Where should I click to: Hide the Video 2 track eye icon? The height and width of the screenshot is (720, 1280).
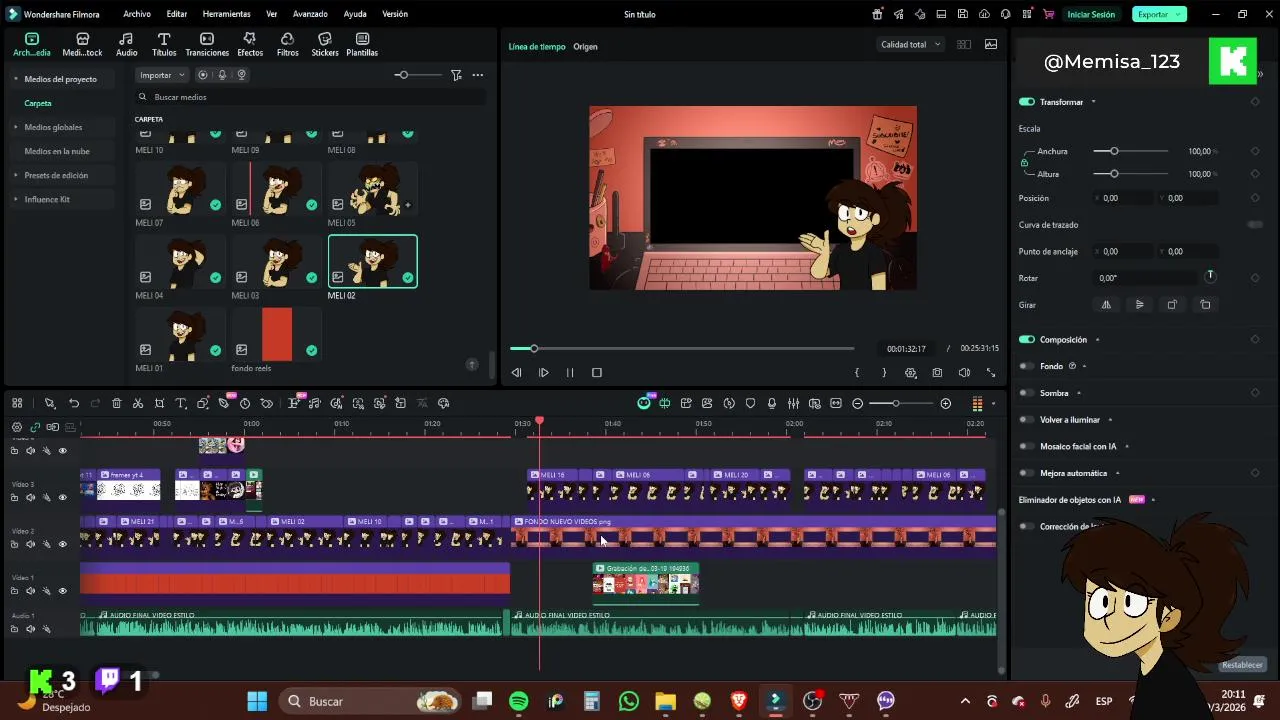[62, 544]
